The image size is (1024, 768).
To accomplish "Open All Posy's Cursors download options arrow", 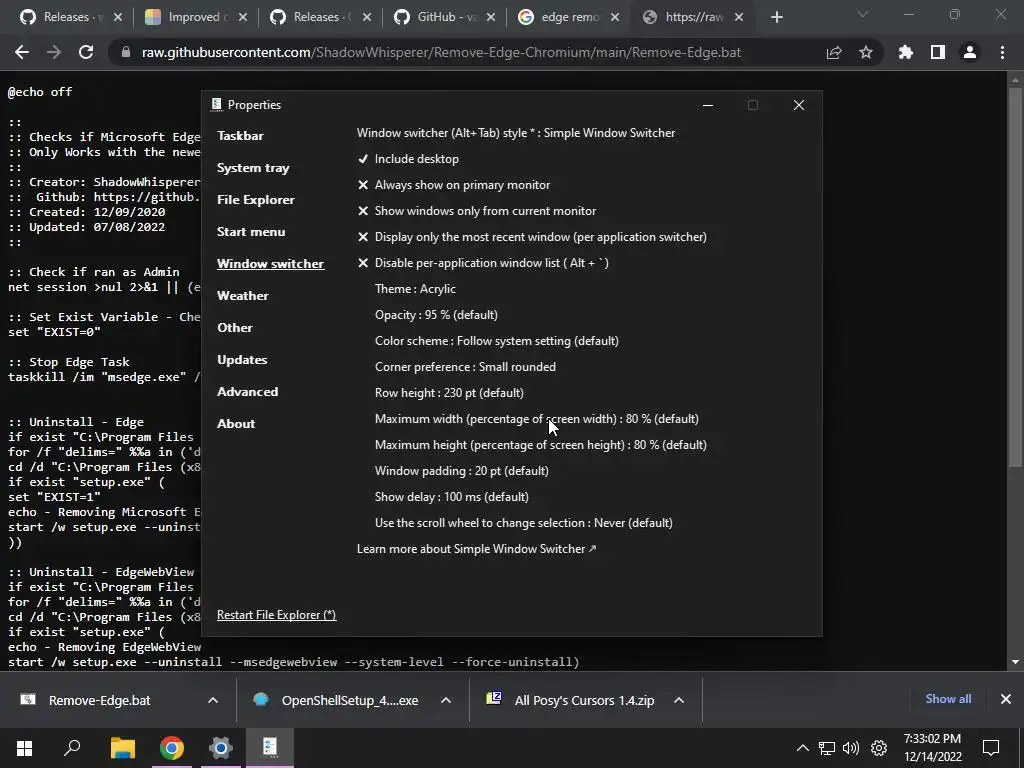I will point(679,700).
